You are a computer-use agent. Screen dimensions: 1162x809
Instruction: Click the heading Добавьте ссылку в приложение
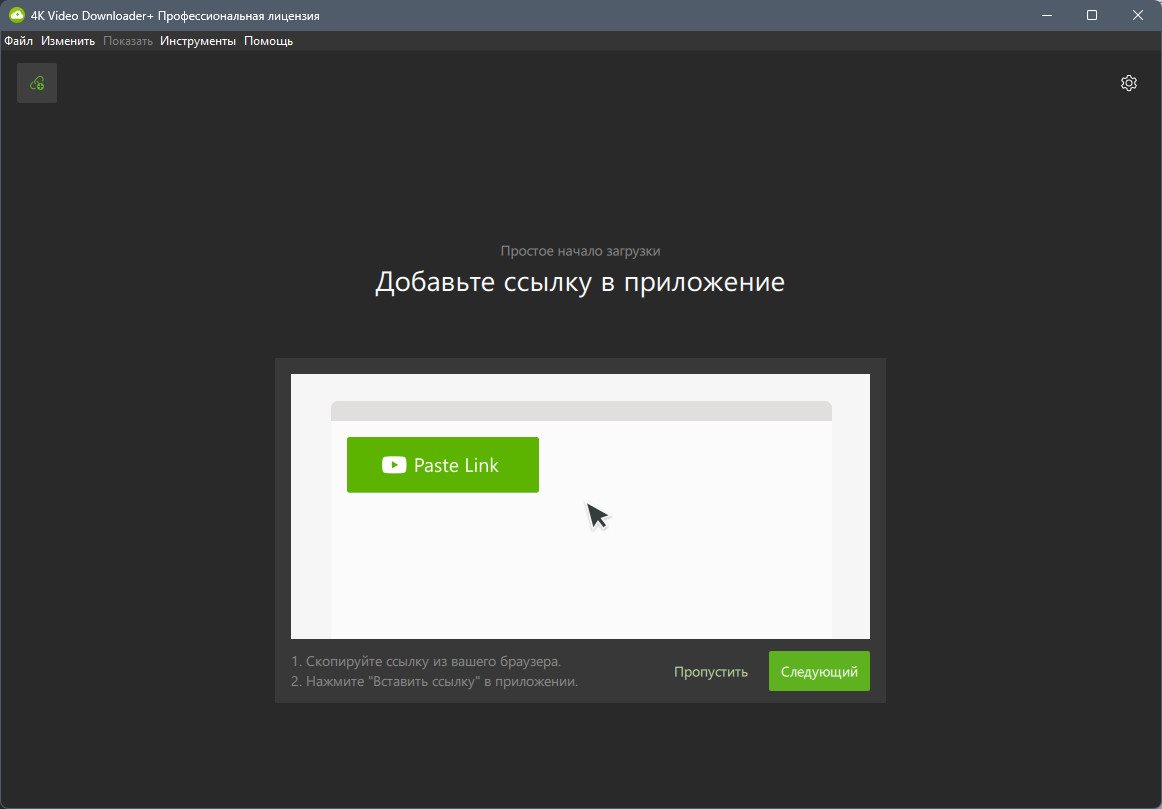pyautogui.click(x=580, y=282)
